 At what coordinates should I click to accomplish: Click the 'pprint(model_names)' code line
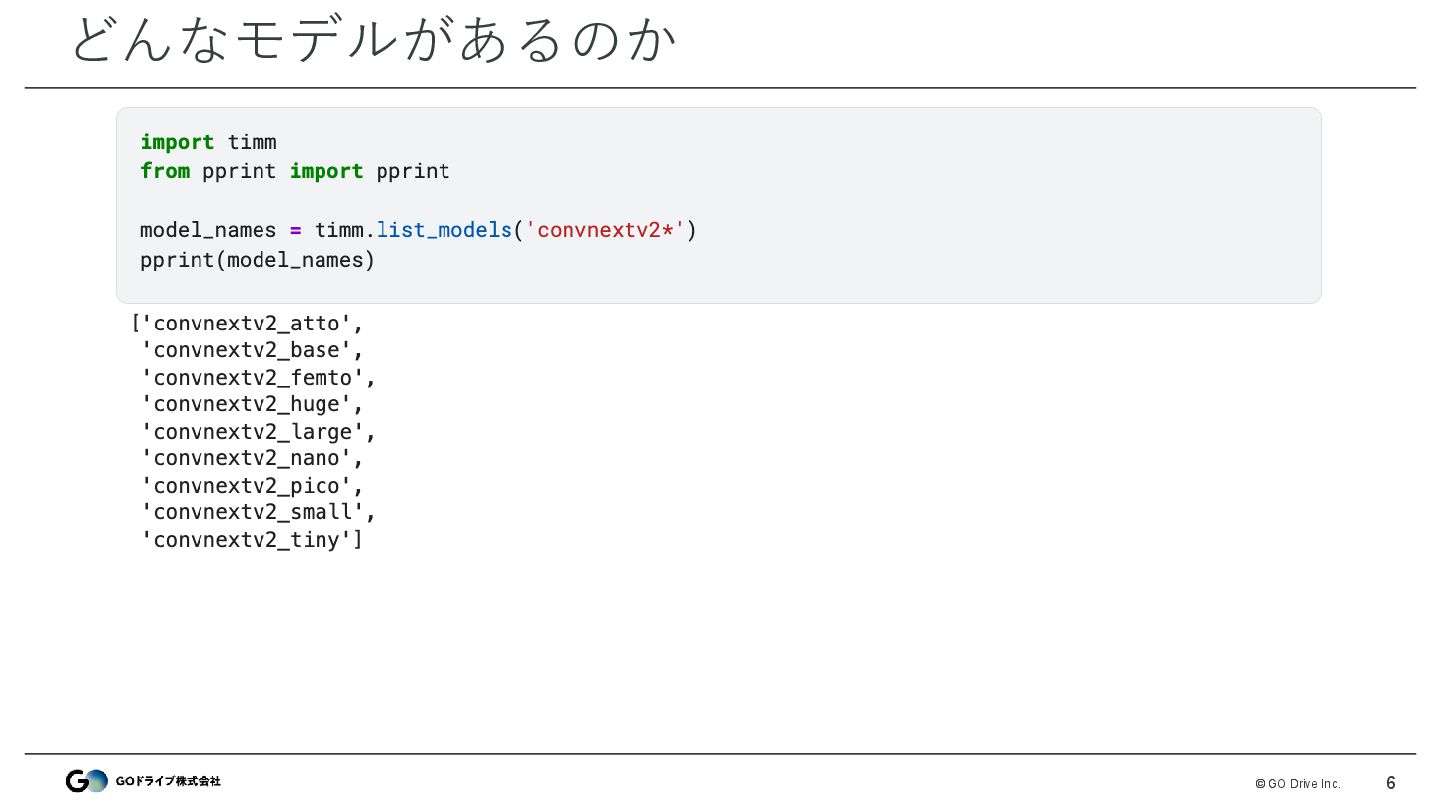pos(257,260)
